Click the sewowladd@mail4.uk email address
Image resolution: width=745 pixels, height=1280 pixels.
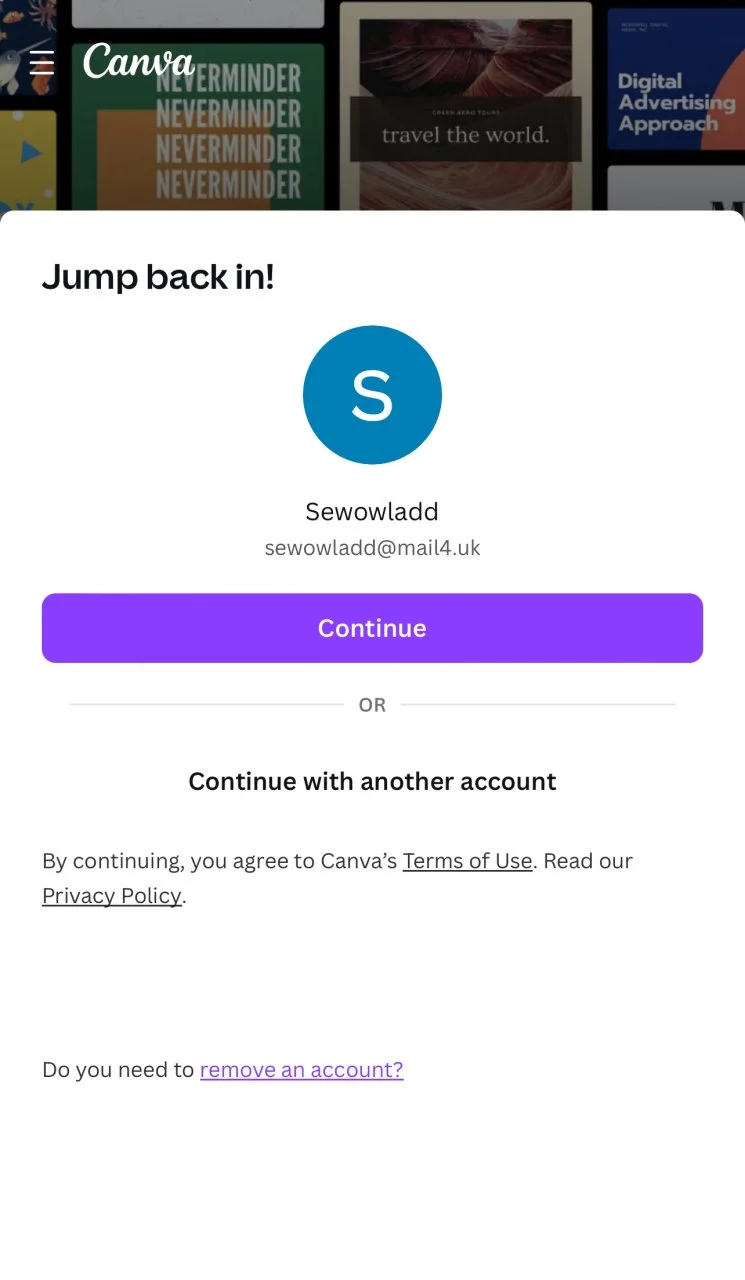[372, 548]
